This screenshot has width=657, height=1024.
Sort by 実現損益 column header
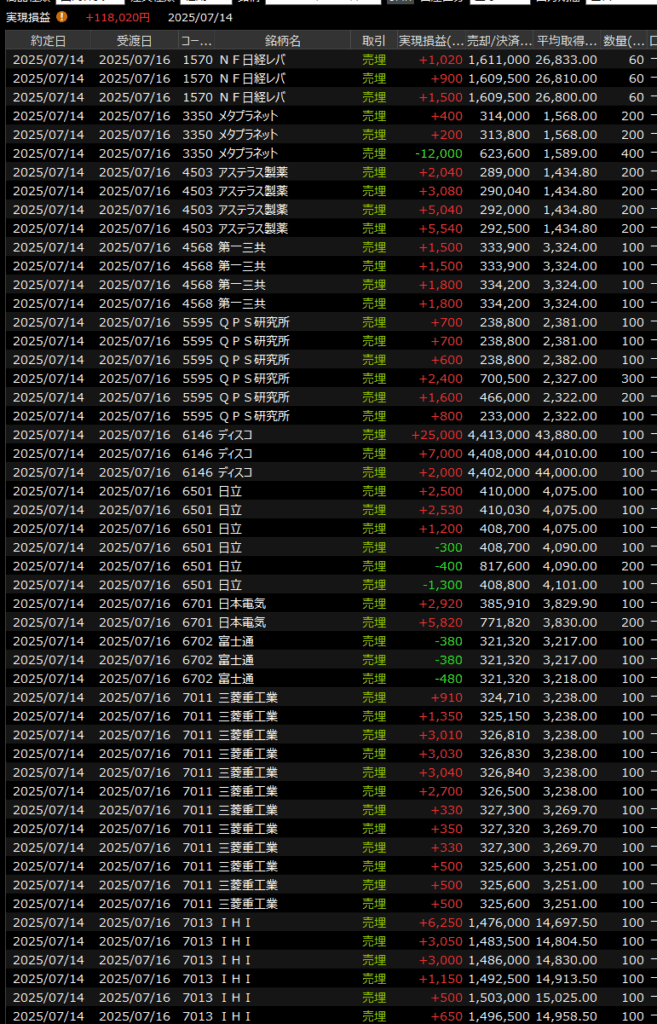(x=431, y=40)
